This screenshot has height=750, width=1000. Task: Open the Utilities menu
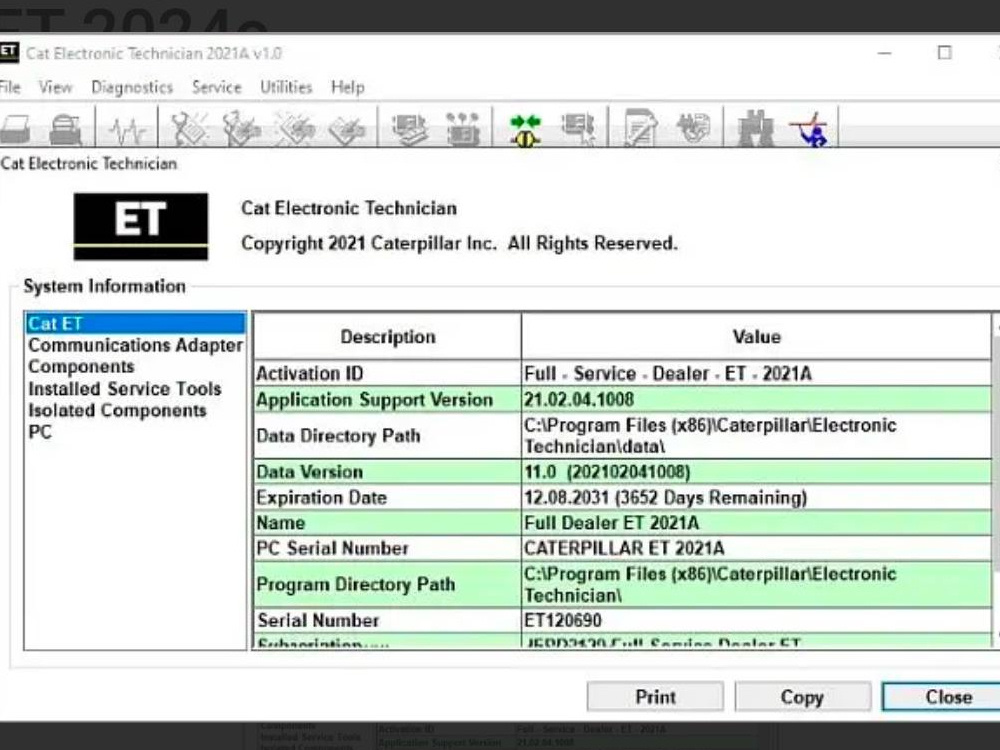coord(286,87)
